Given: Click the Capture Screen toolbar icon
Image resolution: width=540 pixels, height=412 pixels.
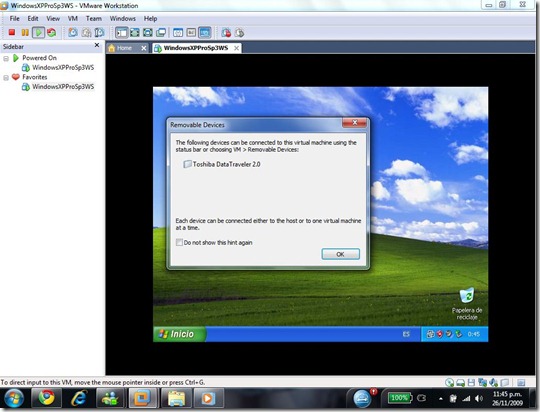Looking at the screenshot, I should point(226,33).
